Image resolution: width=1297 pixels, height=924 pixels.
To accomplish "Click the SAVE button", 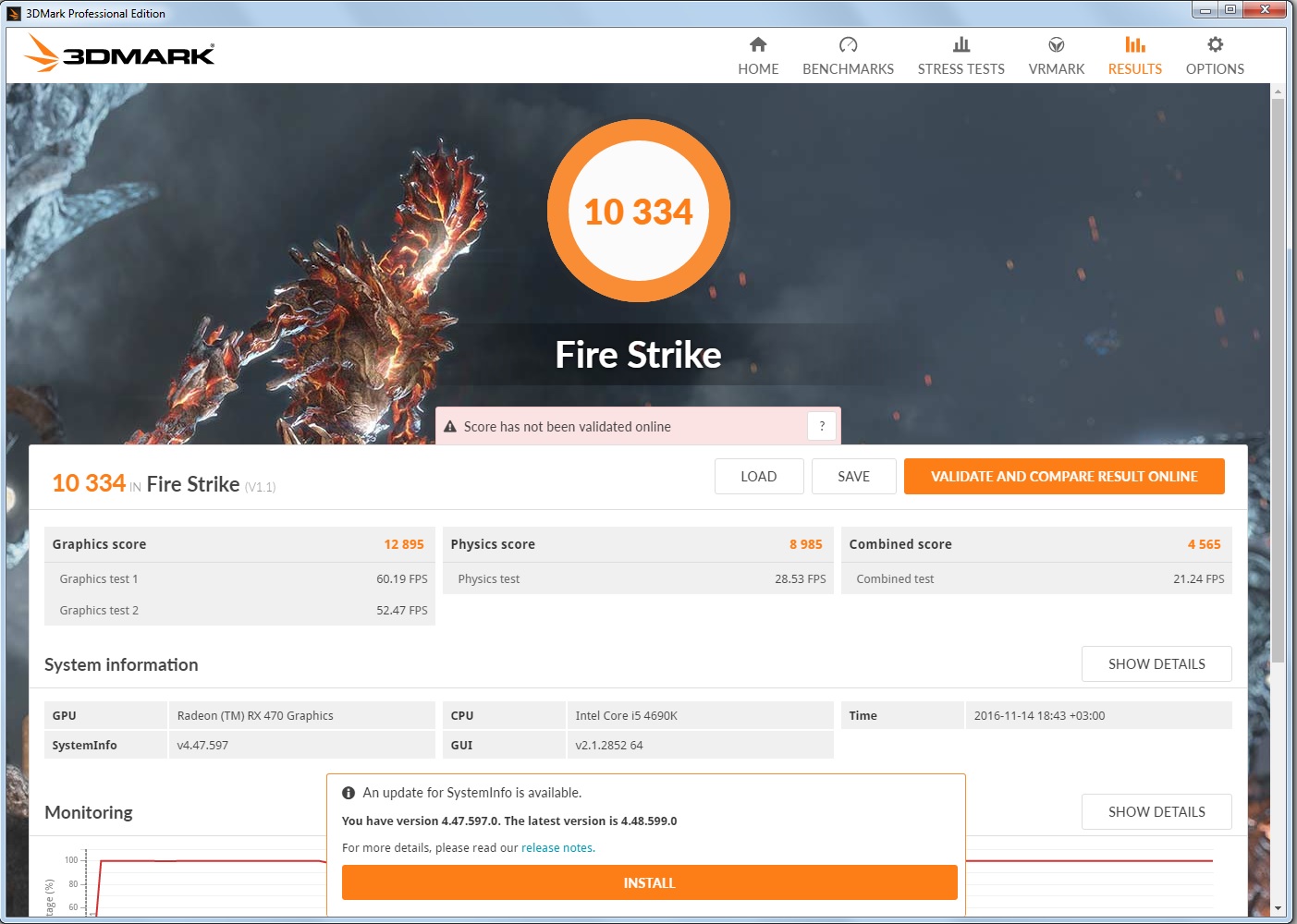I will 854,477.
